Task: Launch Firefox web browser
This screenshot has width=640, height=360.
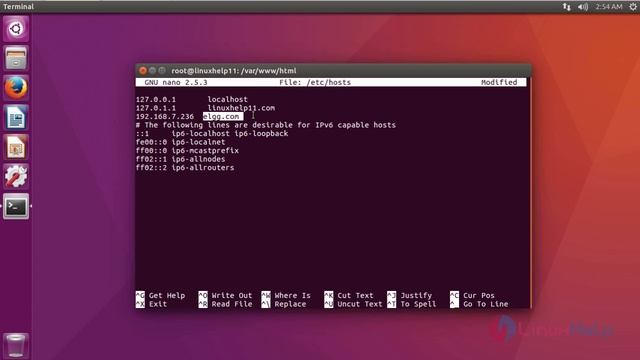Action: [x=16, y=88]
